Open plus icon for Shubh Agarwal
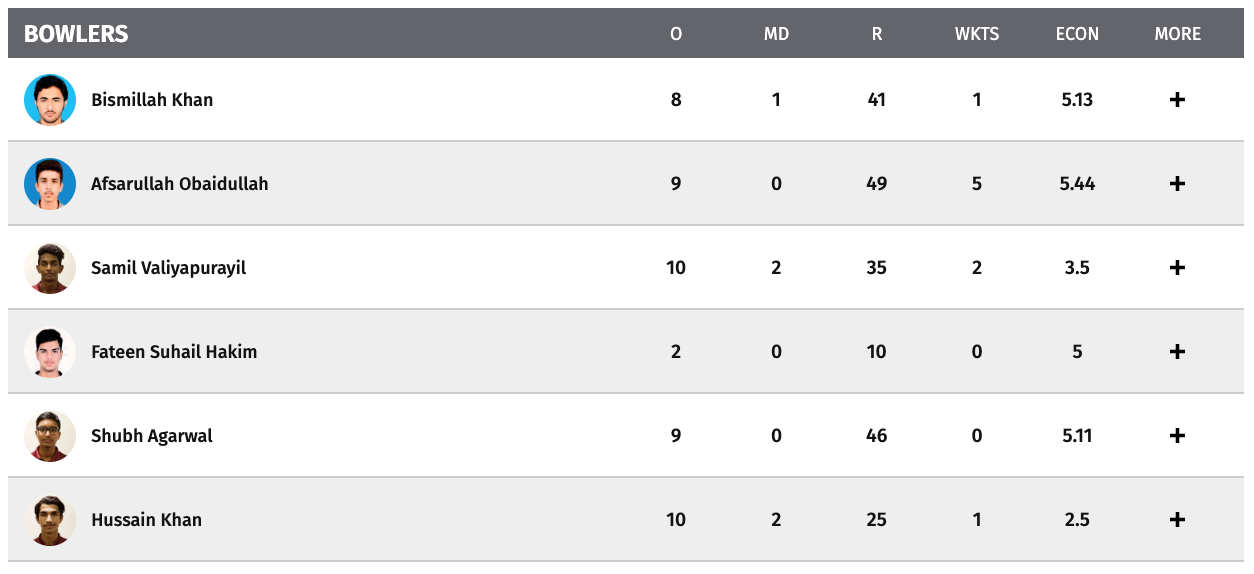The image size is (1254, 574). (1177, 436)
